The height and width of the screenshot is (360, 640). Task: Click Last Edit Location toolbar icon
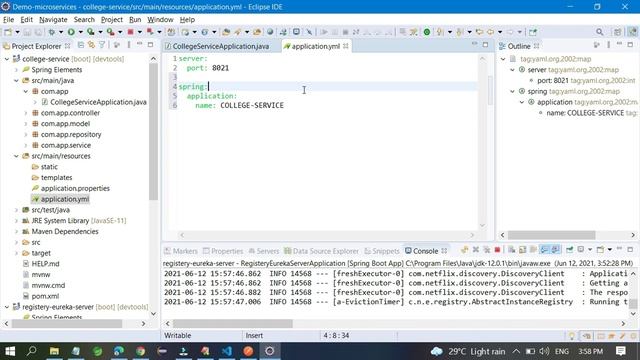point(479,32)
